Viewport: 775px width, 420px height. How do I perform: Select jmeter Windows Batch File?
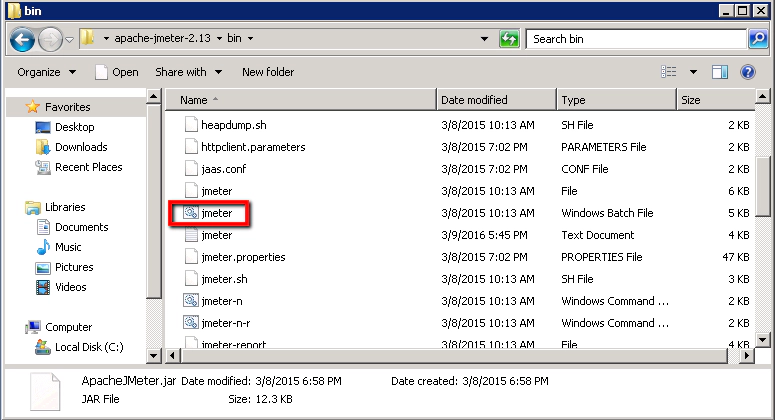(x=216, y=213)
